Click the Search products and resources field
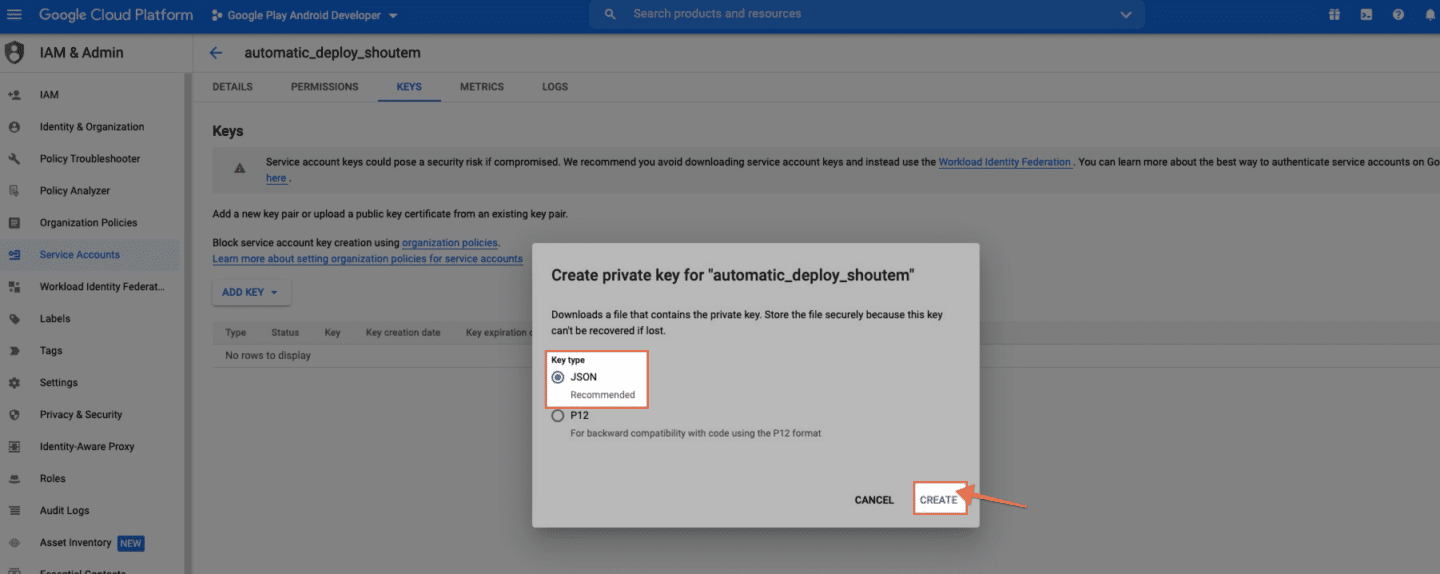Image resolution: width=1440 pixels, height=574 pixels. 860,14
